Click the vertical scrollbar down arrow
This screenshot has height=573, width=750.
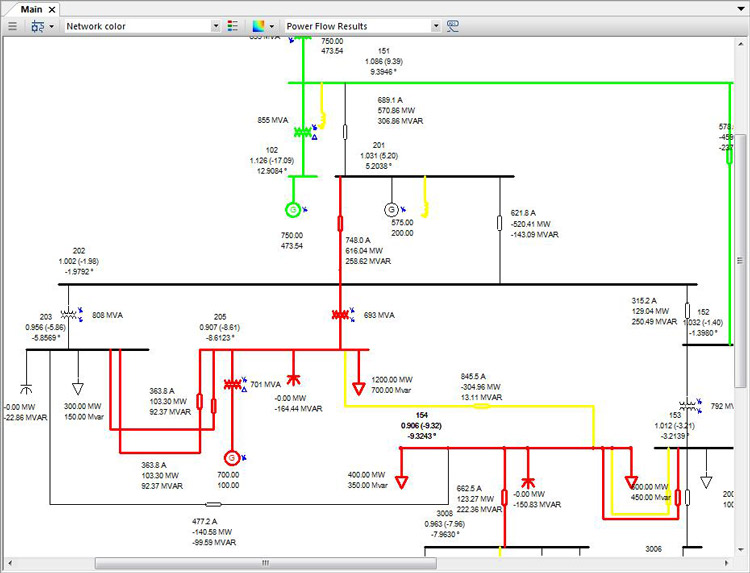point(741,548)
